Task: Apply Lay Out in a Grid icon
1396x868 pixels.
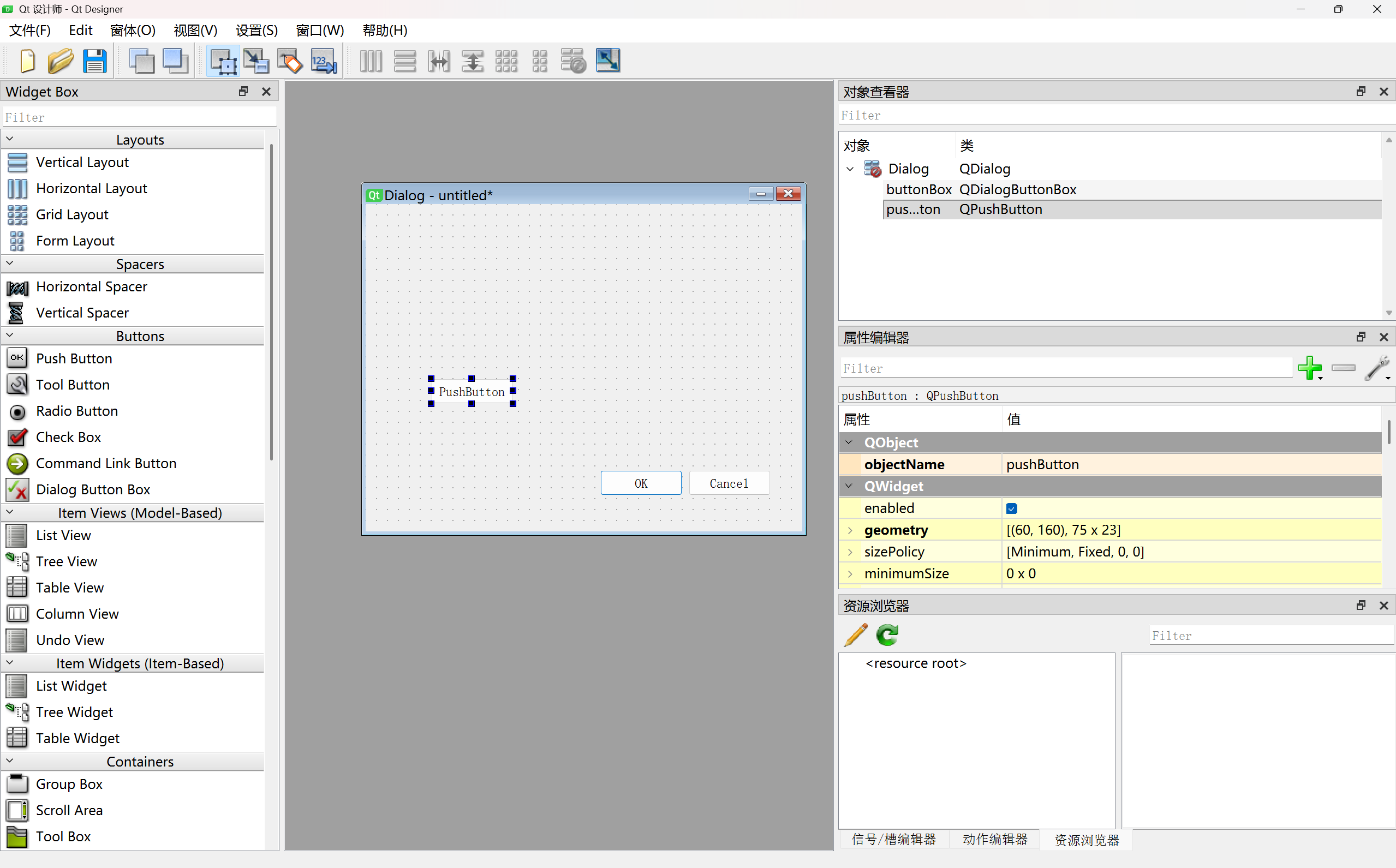Action: click(506, 61)
